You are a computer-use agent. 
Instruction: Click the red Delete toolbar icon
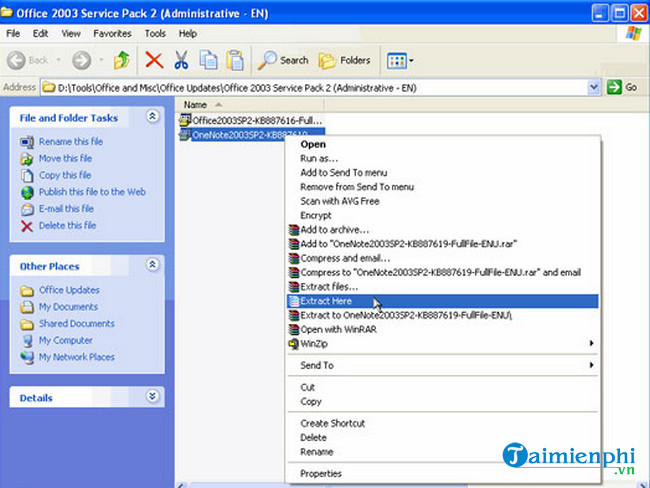[154, 60]
